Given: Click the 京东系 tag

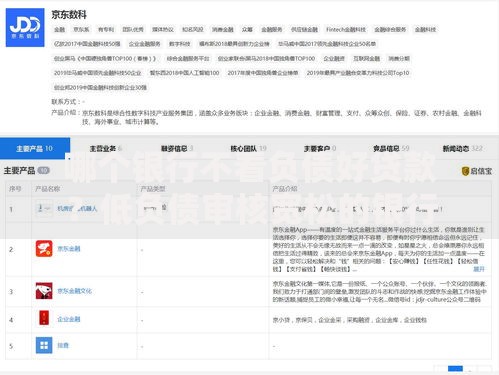Looking at the screenshot, I should click(x=81, y=30).
